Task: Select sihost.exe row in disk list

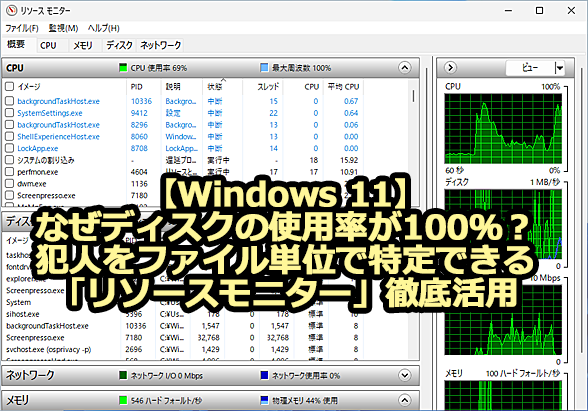Action: coord(182,314)
